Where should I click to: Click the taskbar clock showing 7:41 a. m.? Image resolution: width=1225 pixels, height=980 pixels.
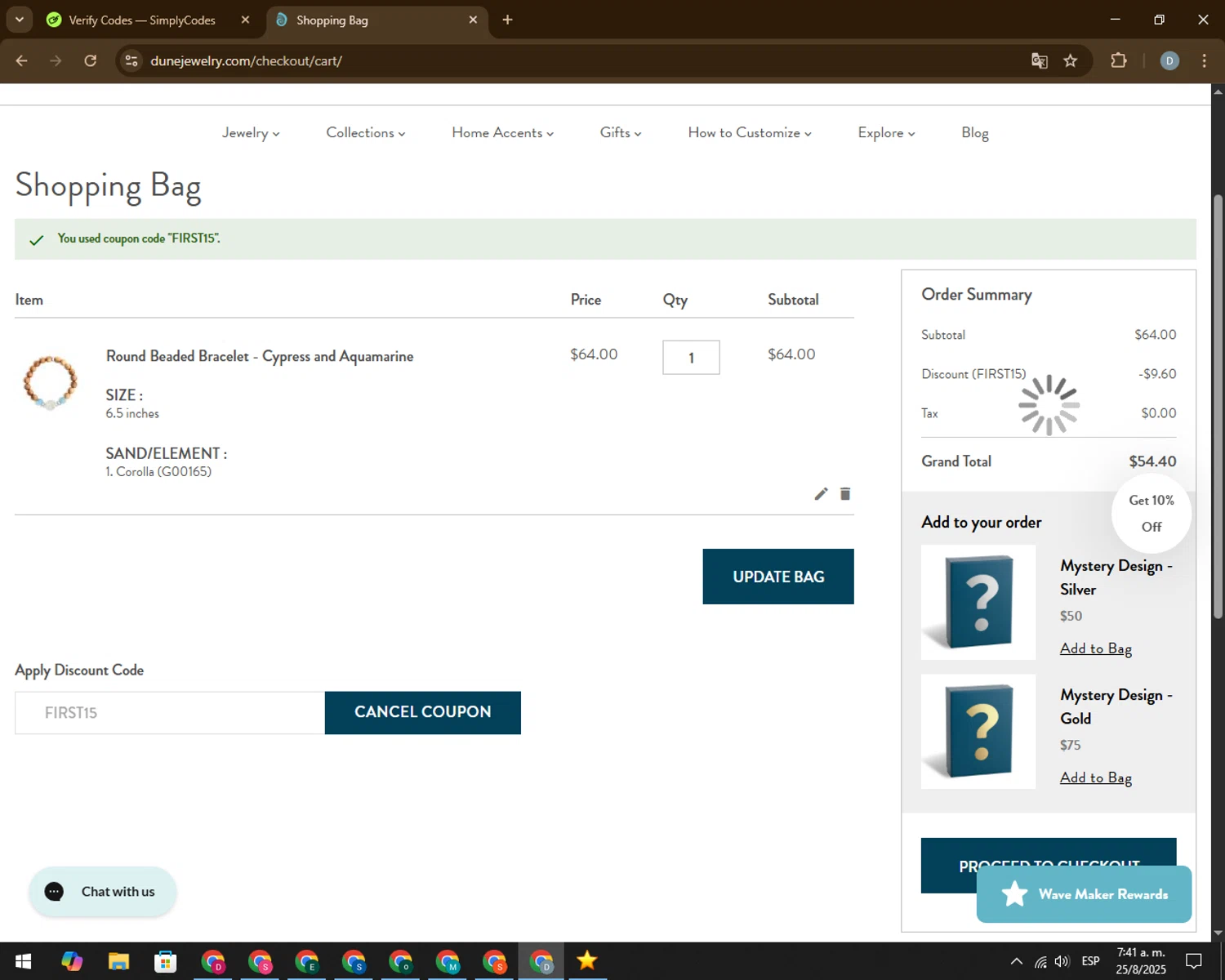coord(1141,961)
